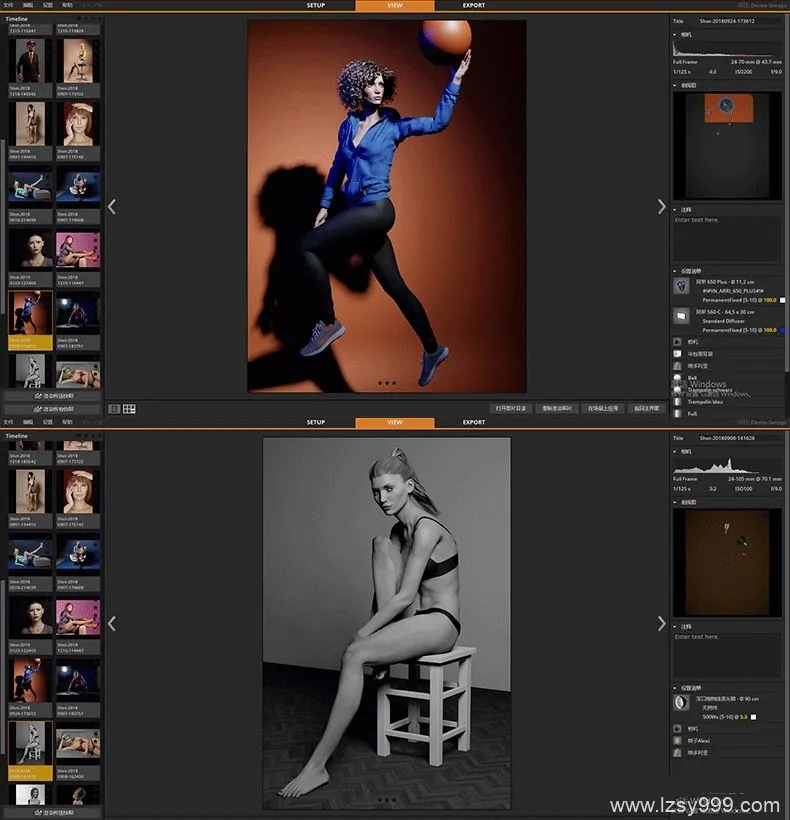The width and height of the screenshot is (790, 820).
Task: Collapse the 相机 camera section in upper panel
Action: (x=675, y=34)
